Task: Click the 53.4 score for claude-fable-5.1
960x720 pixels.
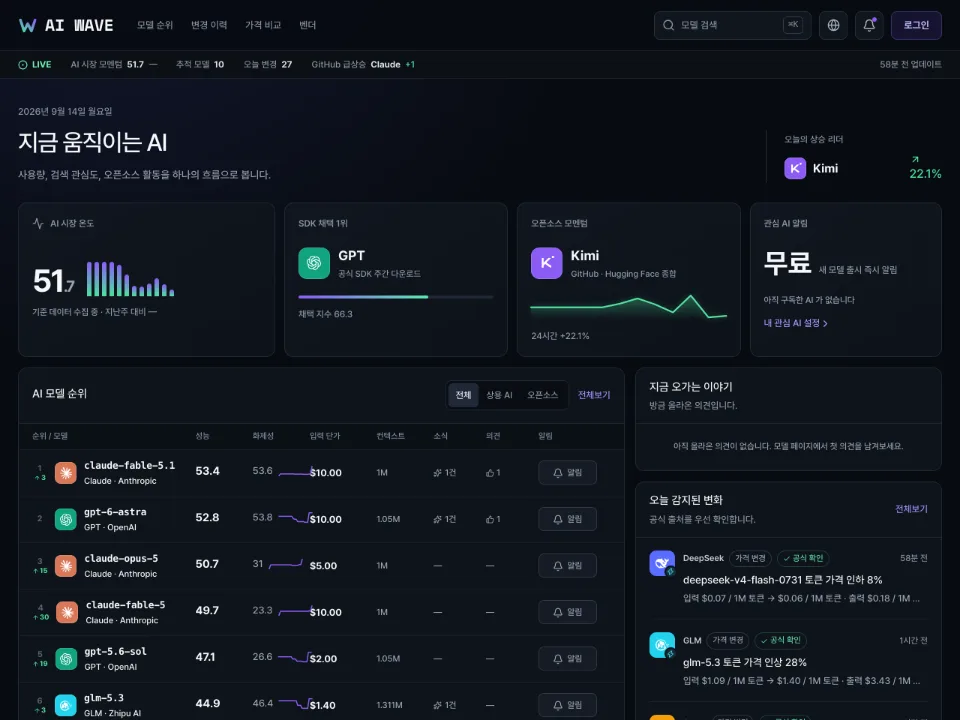Action: (x=208, y=471)
